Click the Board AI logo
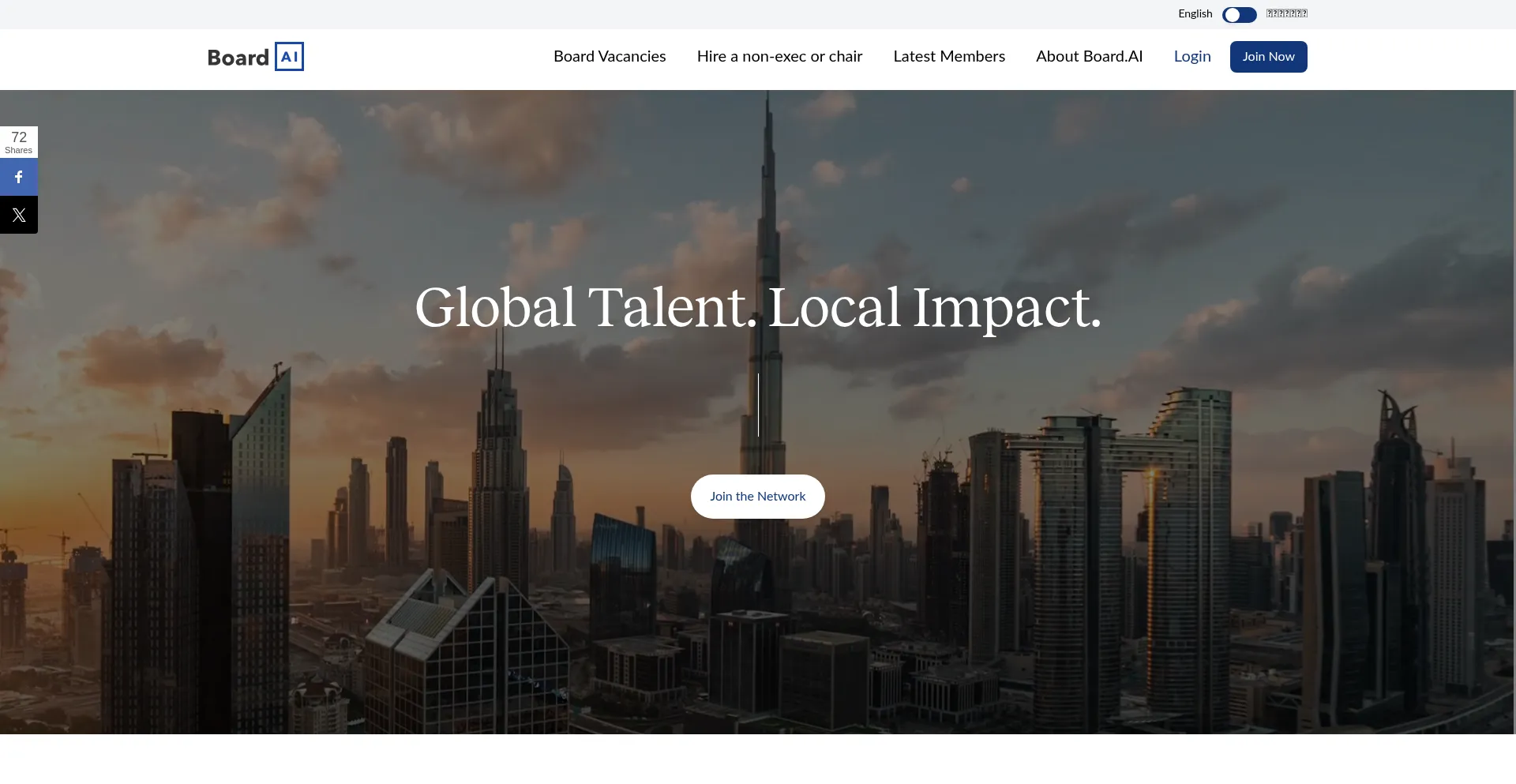 coord(256,57)
